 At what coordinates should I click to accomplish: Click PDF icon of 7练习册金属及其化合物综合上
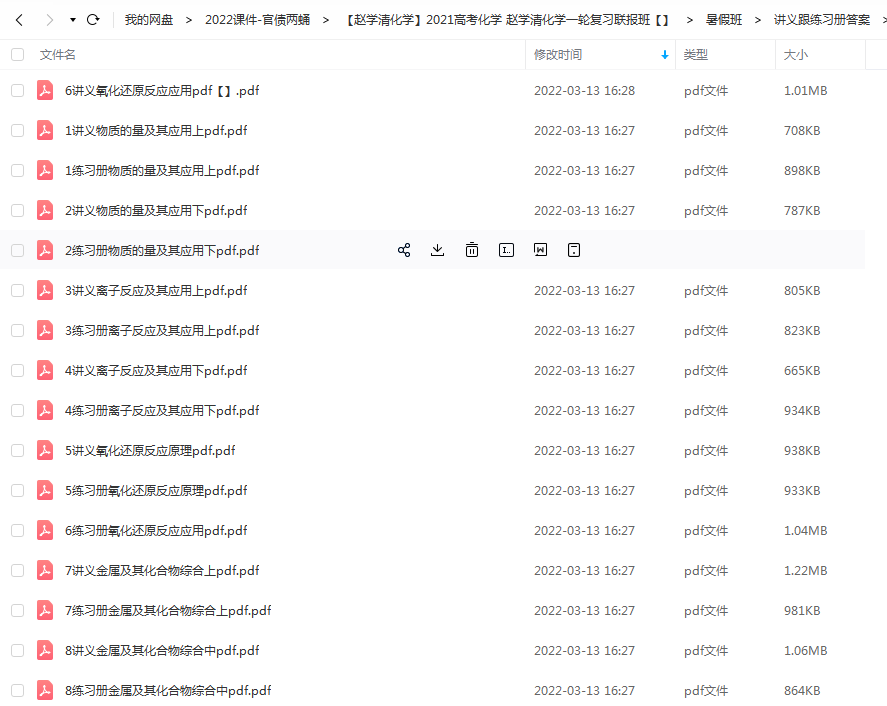coord(45,610)
